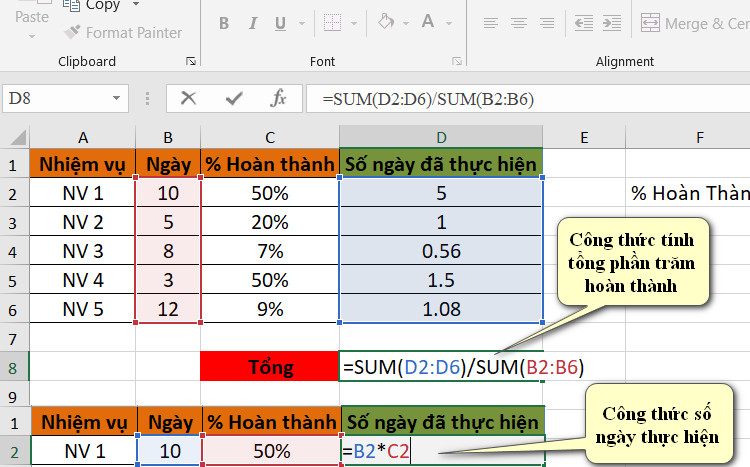This screenshot has width=750, height=467.
Task: Select the cell showing 20%
Action: (x=270, y=222)
